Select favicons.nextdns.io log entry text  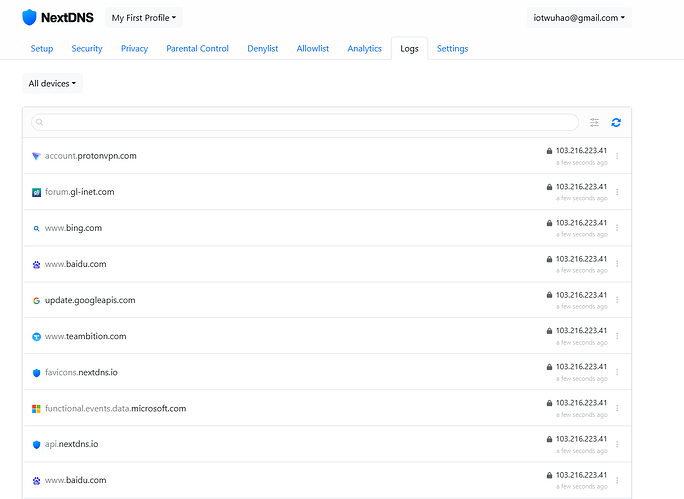81,372
